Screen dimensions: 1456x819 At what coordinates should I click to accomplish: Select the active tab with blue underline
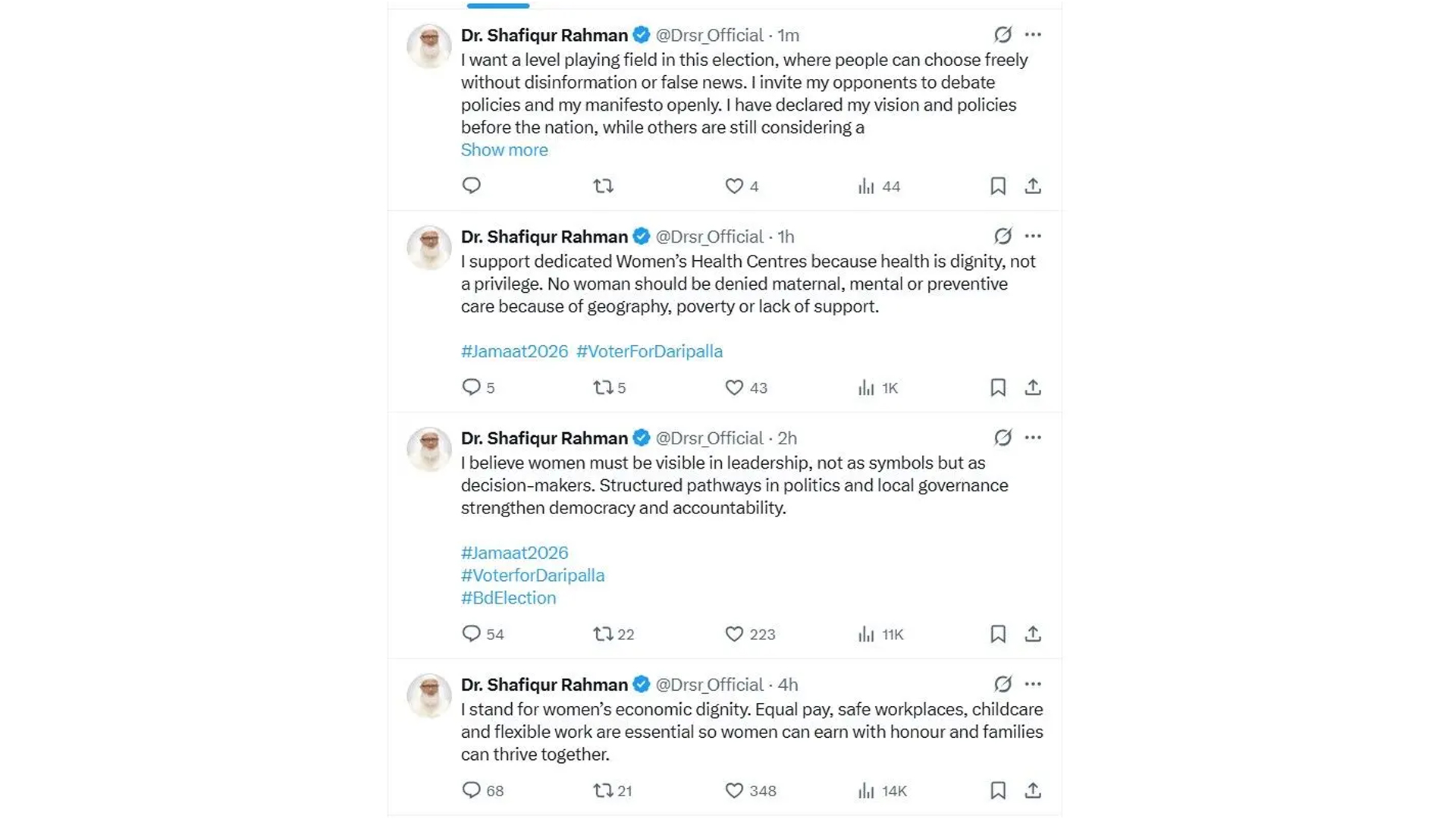[x=498, y=5]
